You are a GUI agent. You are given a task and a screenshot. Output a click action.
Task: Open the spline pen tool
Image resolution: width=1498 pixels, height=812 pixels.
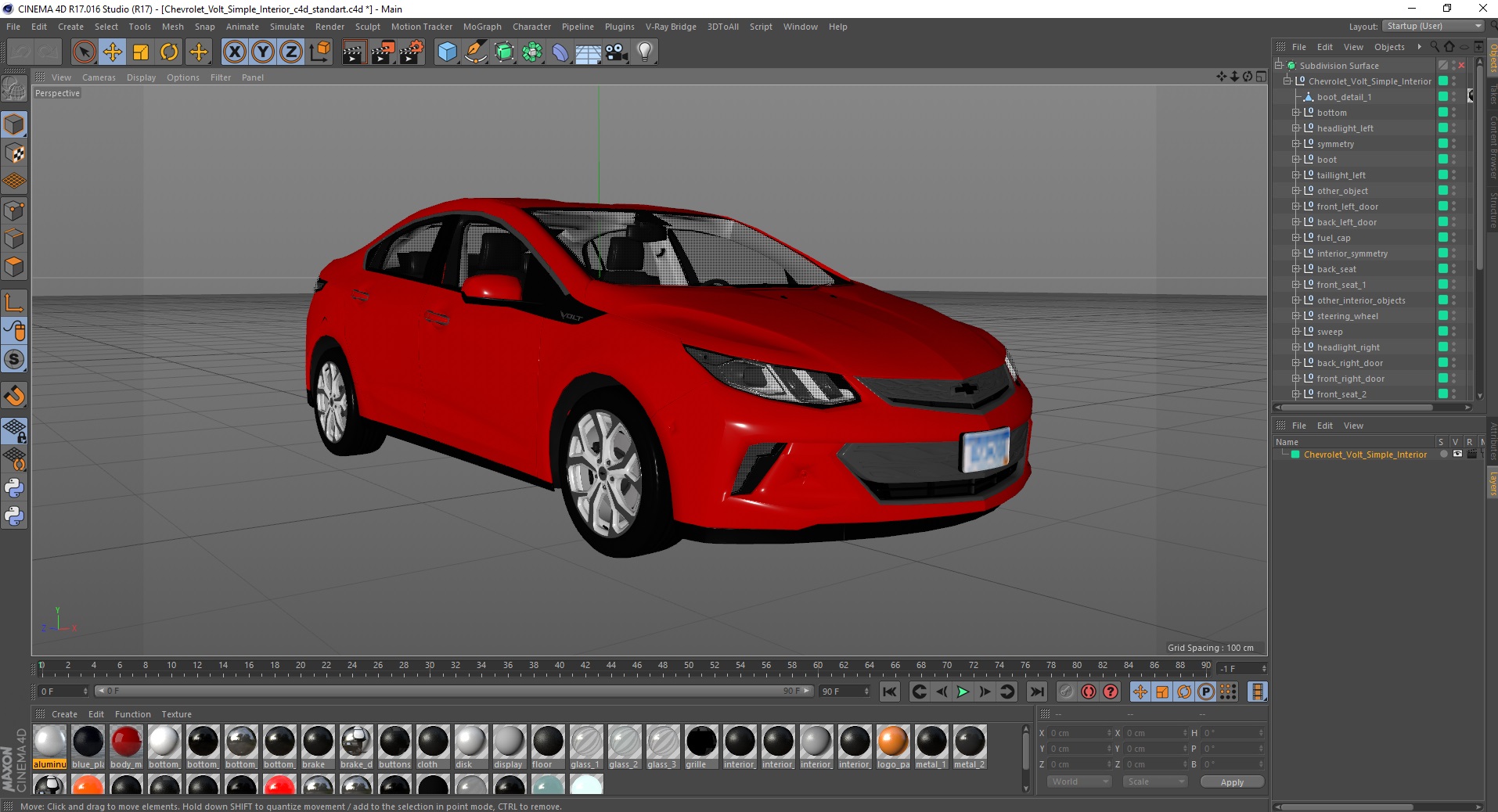tap(475, 52)
